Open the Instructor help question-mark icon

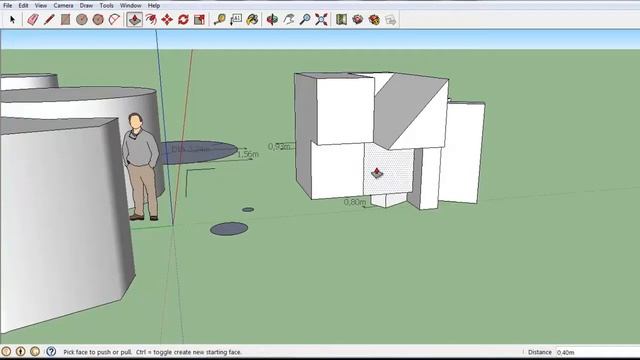(x=51, y=351)
